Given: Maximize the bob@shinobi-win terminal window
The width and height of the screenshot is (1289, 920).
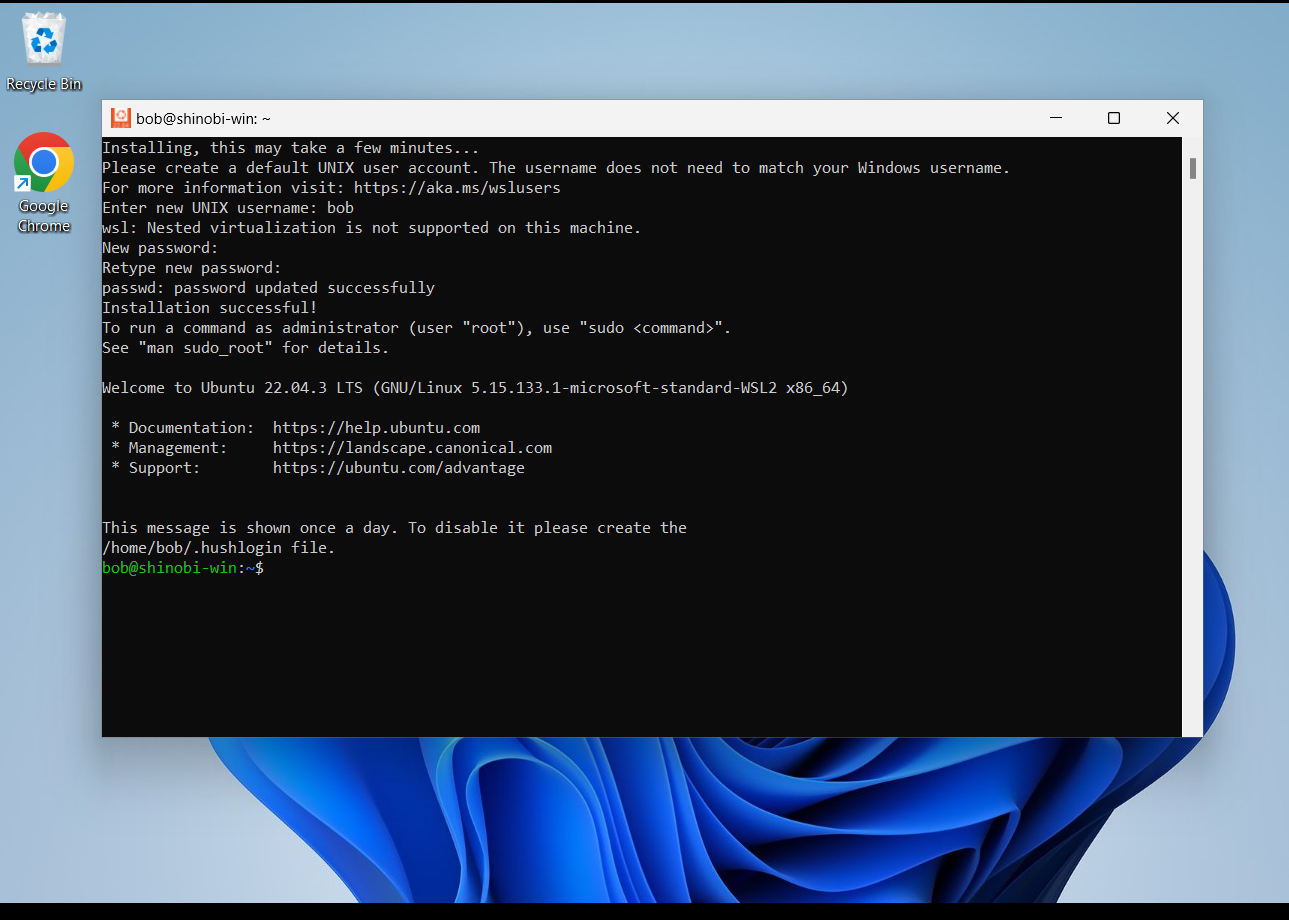Looking at the screenshot, I should 1114,118.
